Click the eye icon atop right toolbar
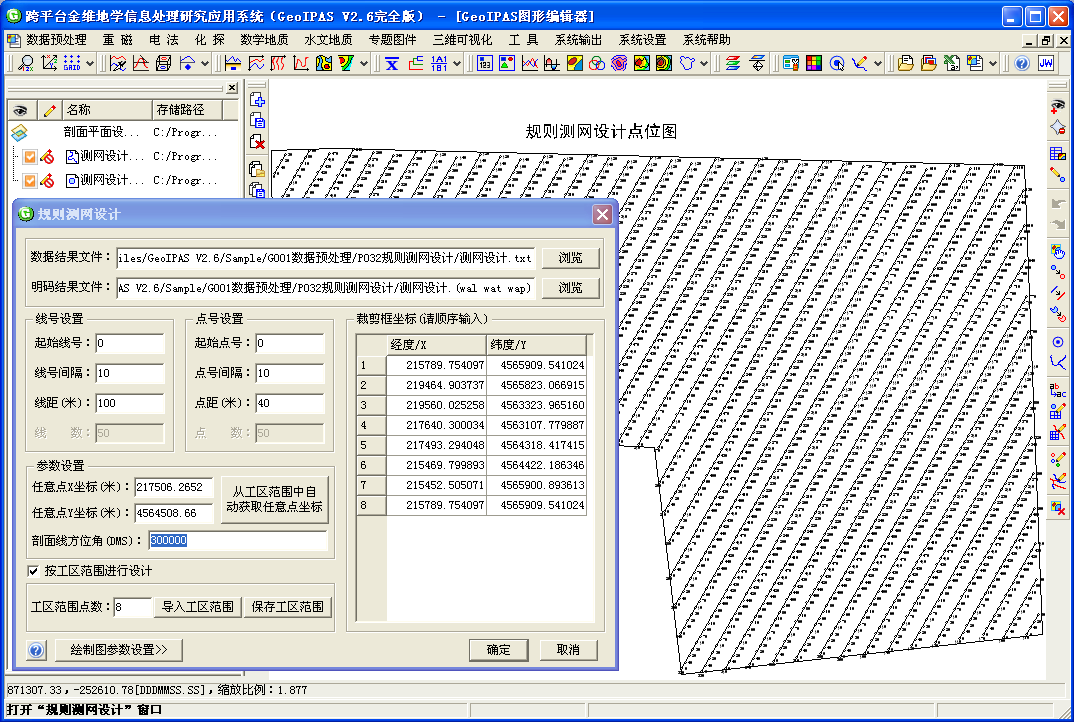Viewport: 1074px width, 722px height. click(x=1058, y=105)
